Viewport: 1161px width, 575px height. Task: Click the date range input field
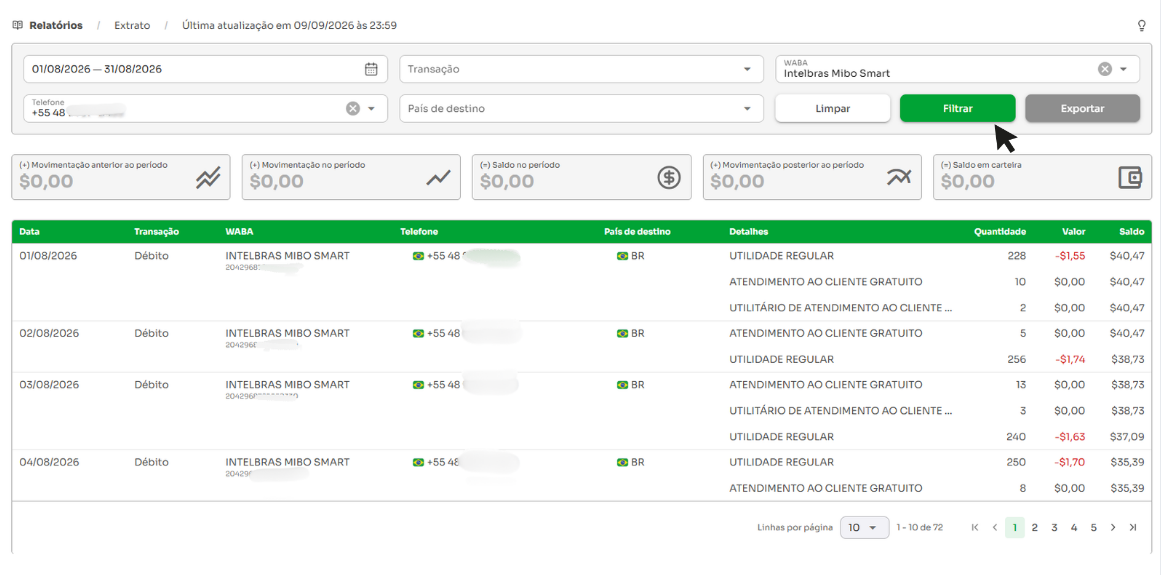click(x=206, y=70)
